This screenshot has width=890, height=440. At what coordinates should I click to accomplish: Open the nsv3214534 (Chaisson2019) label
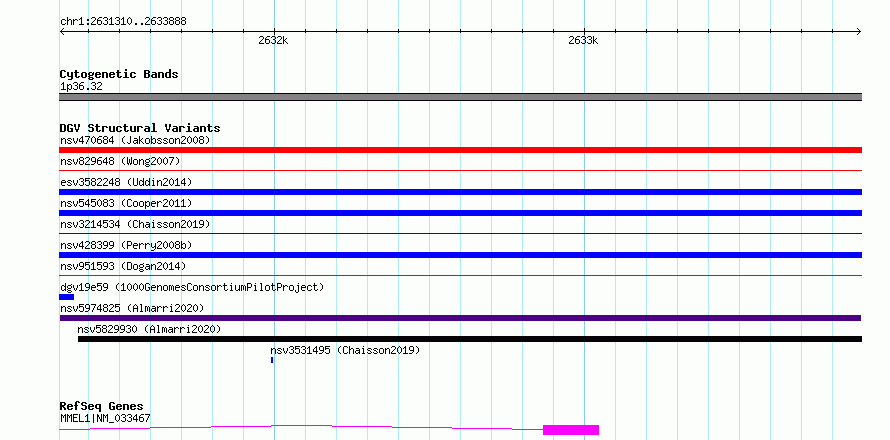[x=135, y=224]
